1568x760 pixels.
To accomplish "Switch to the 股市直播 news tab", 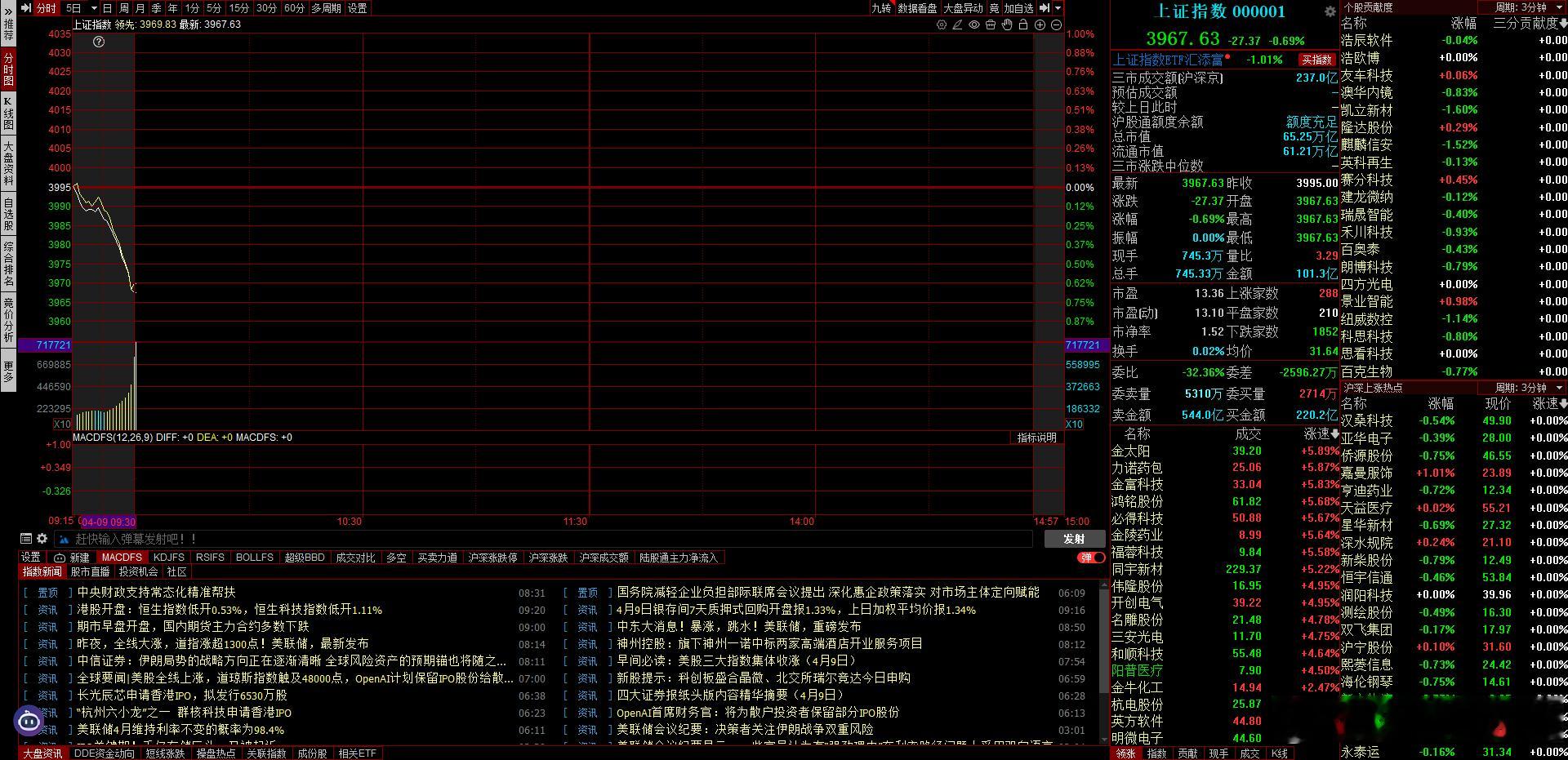I will pos(90,572).
